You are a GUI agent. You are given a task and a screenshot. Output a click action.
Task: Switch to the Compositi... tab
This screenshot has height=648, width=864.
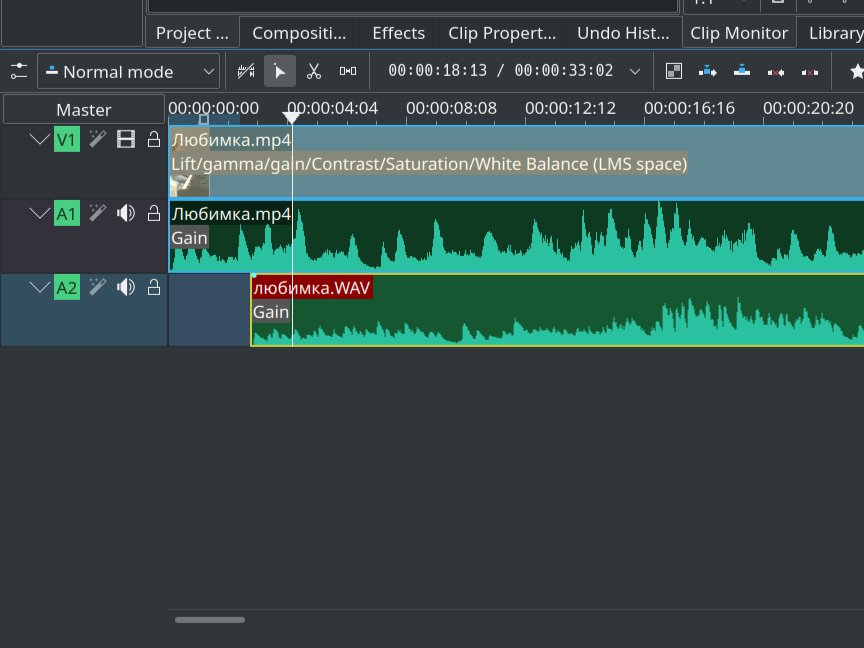tap(299, 33)
